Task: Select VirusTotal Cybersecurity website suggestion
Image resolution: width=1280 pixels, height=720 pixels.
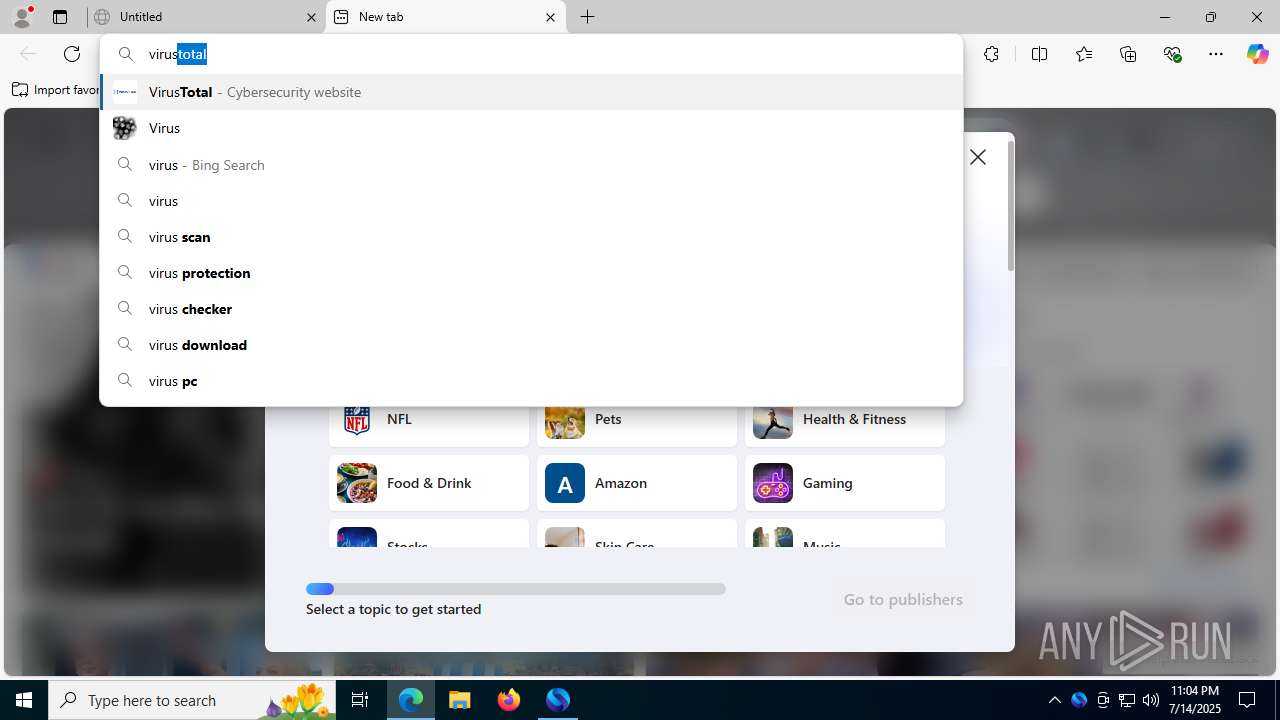Action: pos(531,92)
